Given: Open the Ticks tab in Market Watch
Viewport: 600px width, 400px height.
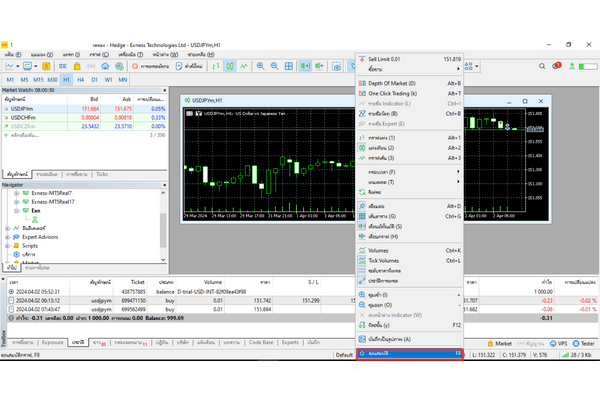Looking at the screenshot, I should tap(101, 174).
